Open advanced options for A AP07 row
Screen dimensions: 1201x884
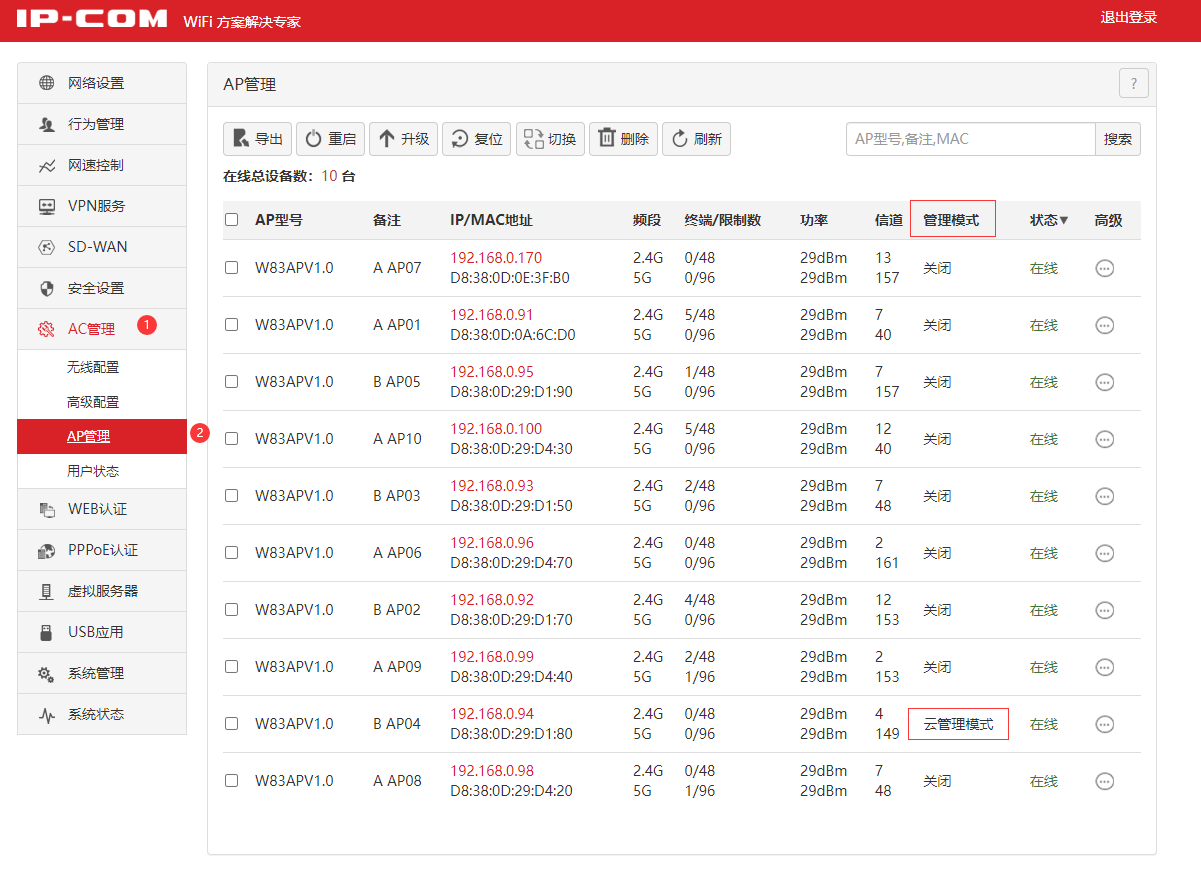tap(1105, 268)
